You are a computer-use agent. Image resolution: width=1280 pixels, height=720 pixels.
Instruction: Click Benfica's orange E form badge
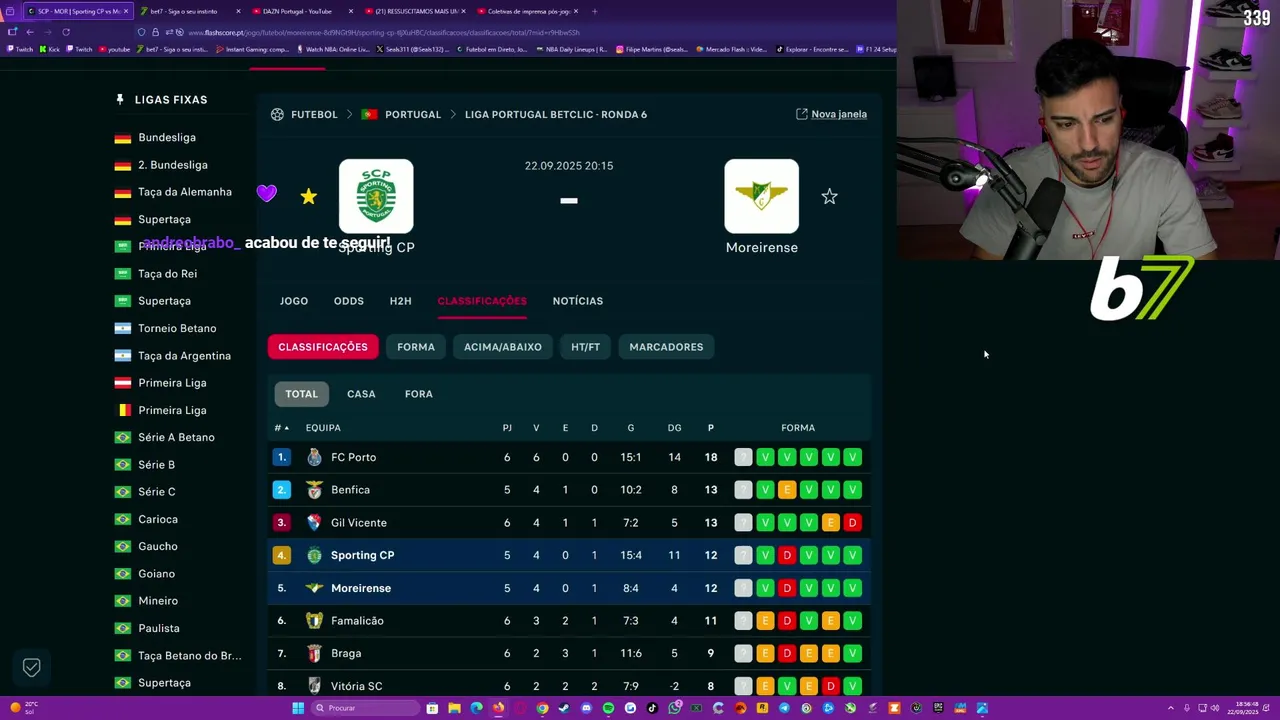click(x=787, y=490)
